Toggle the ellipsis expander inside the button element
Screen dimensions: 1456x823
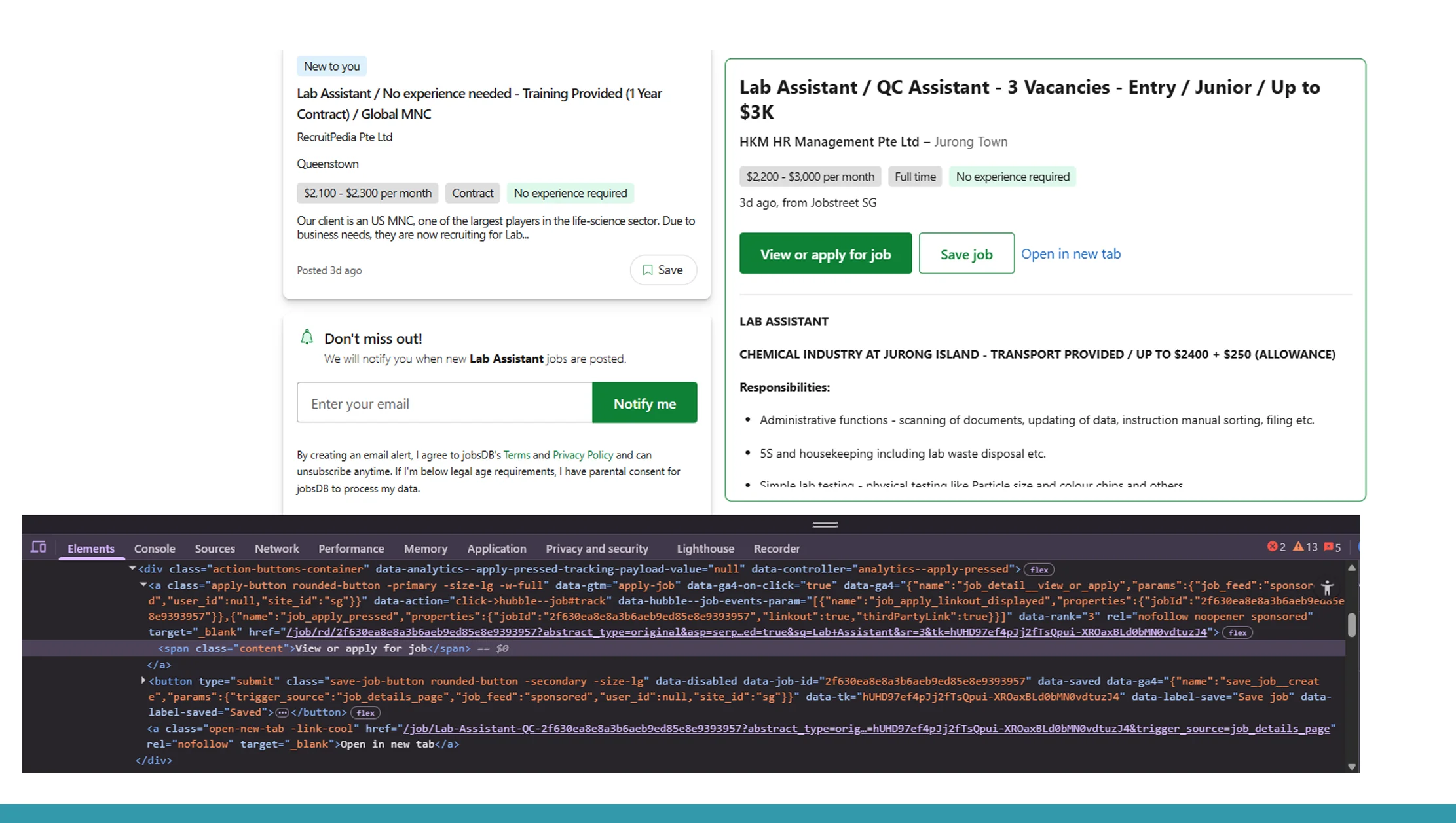pos(282,712)
